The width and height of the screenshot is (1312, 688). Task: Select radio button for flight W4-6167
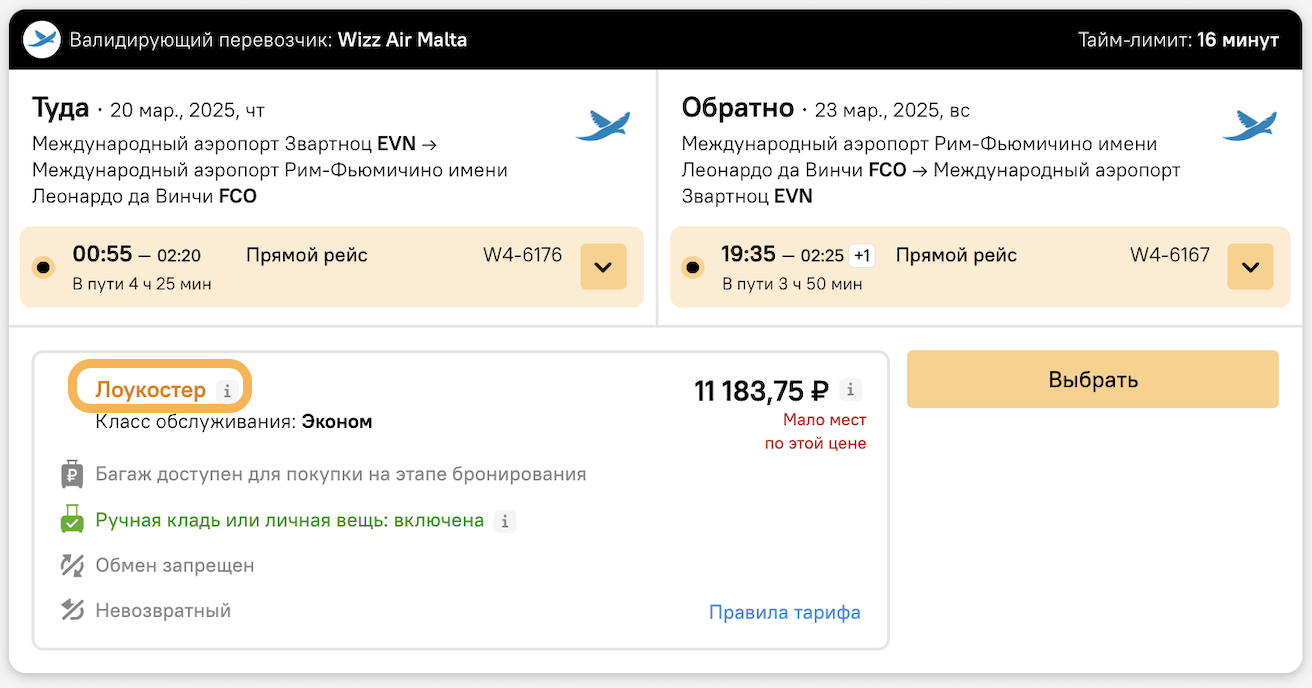click(x=692, y=268)
